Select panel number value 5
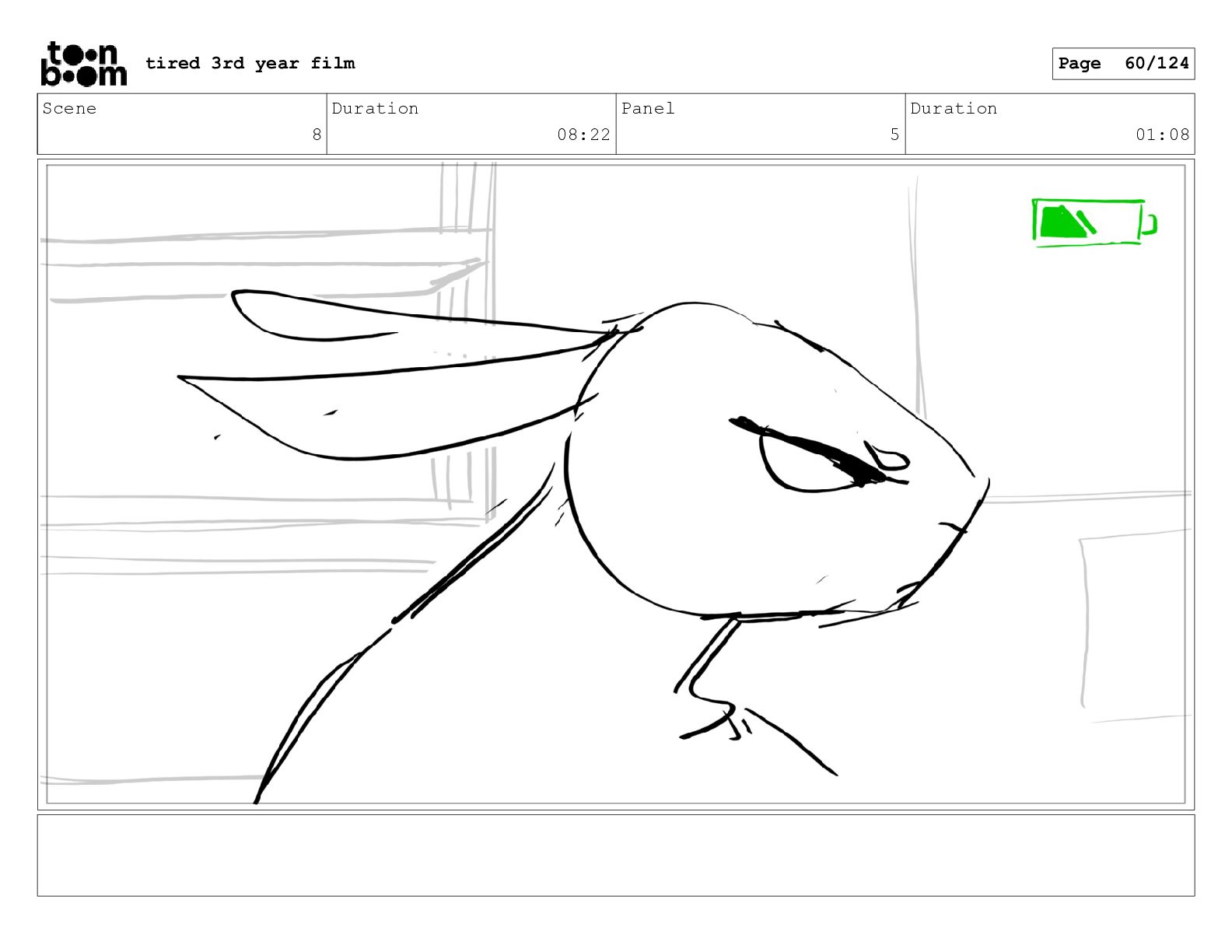The width and height of the screenshot is (1232, 952). click(x=894, y=135)
